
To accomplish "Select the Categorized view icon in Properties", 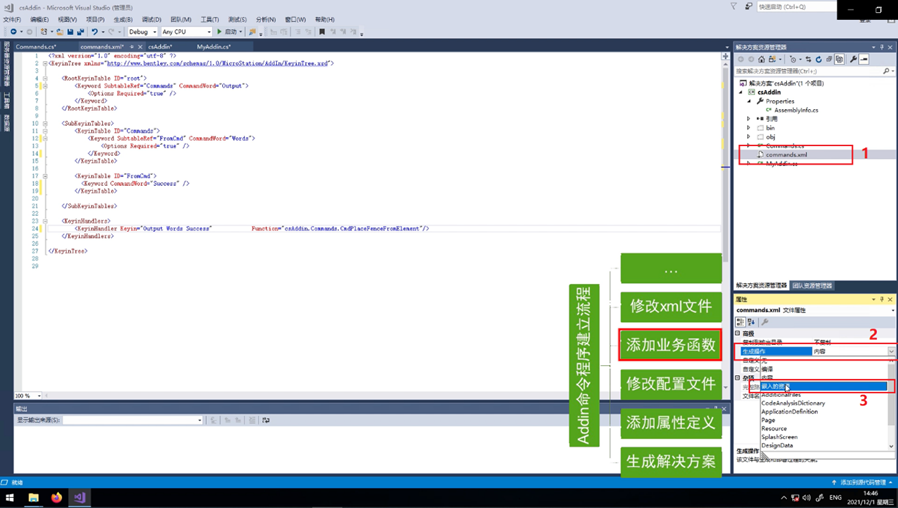I will tap(741, 322).
